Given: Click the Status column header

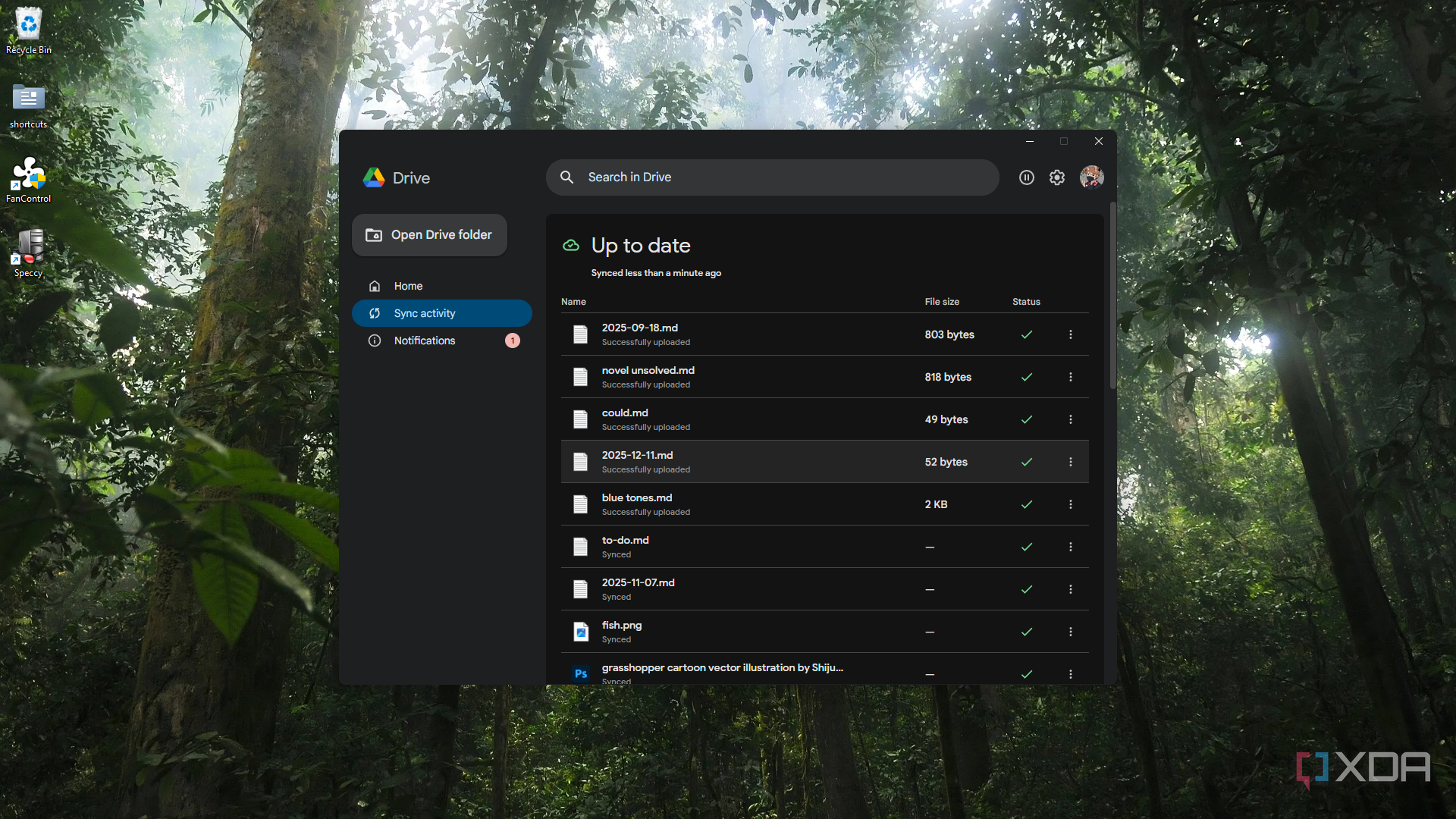Looking at the screenshot, I should [1026, 302].
